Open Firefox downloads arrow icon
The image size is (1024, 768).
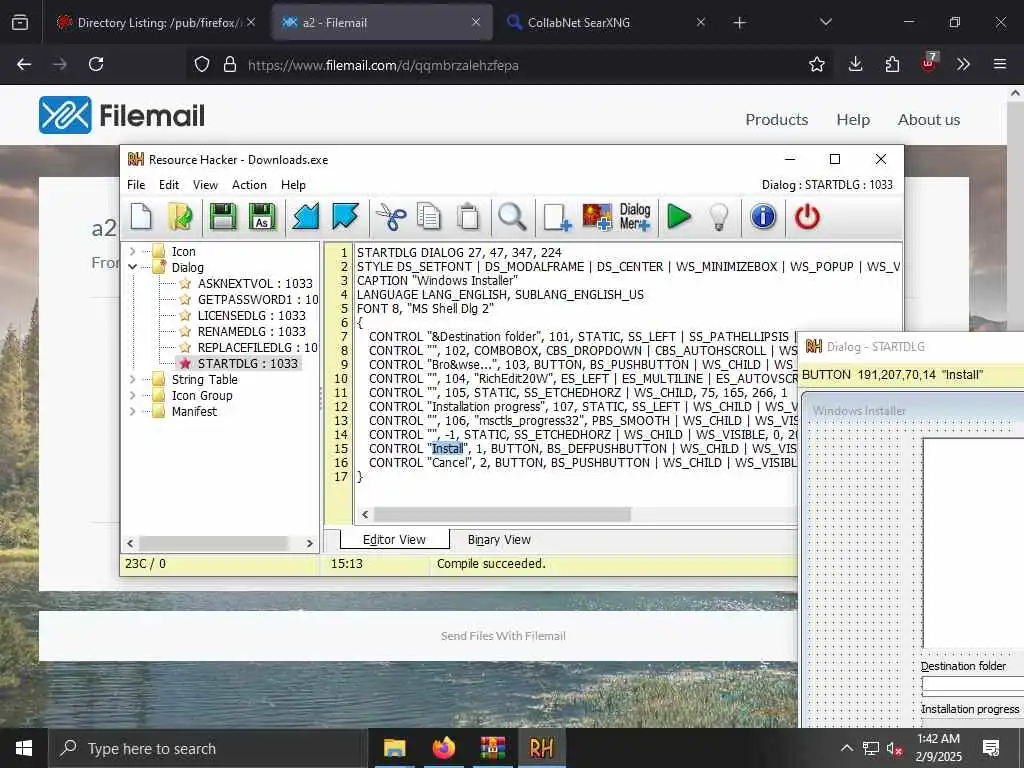pos(856,64)
